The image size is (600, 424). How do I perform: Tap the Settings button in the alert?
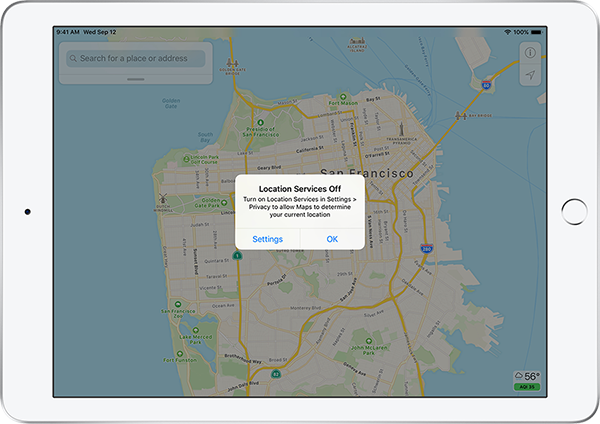267,239
